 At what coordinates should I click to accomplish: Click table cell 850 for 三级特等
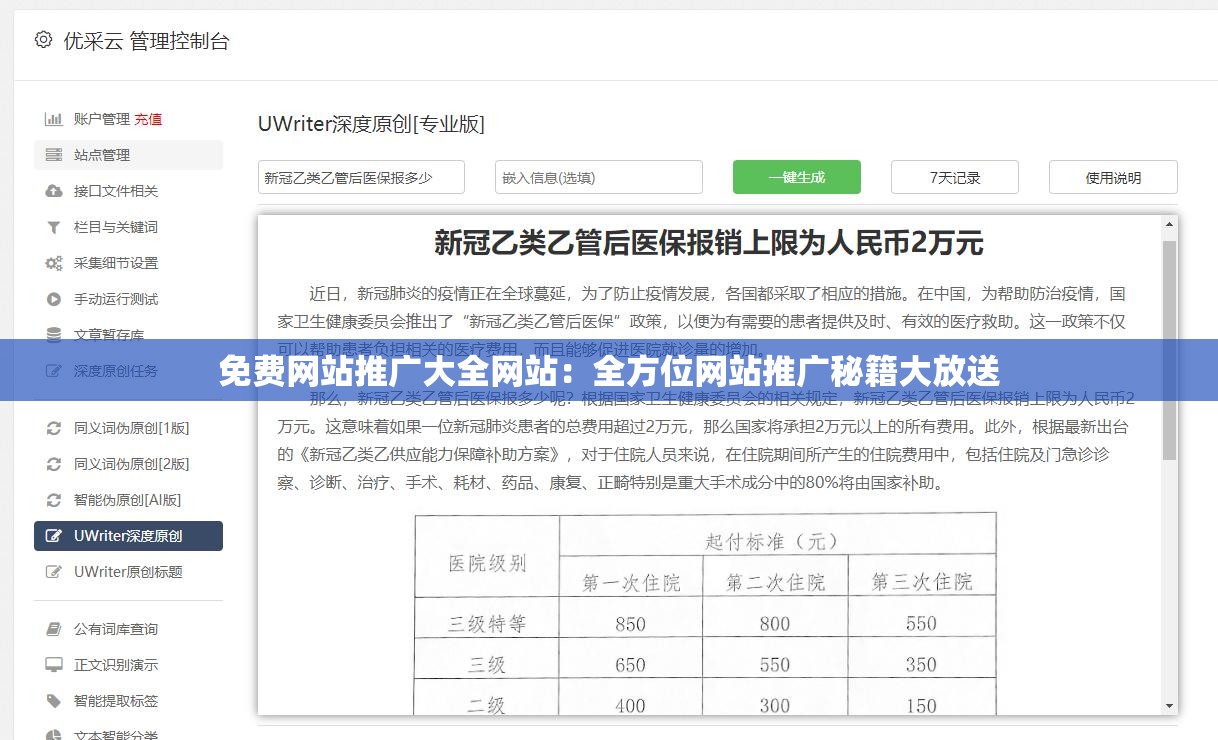(630, 624)
